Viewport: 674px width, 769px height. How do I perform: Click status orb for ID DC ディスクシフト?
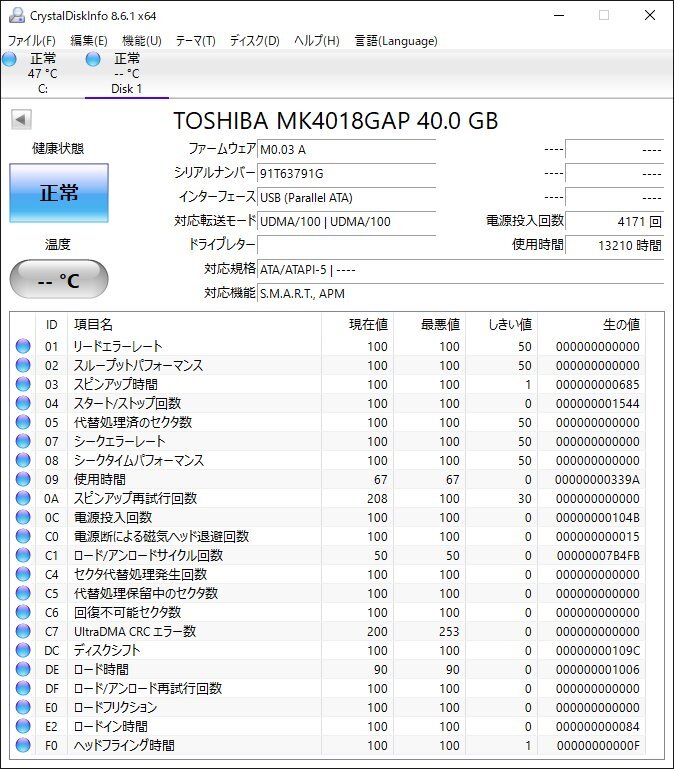[23, 650]
